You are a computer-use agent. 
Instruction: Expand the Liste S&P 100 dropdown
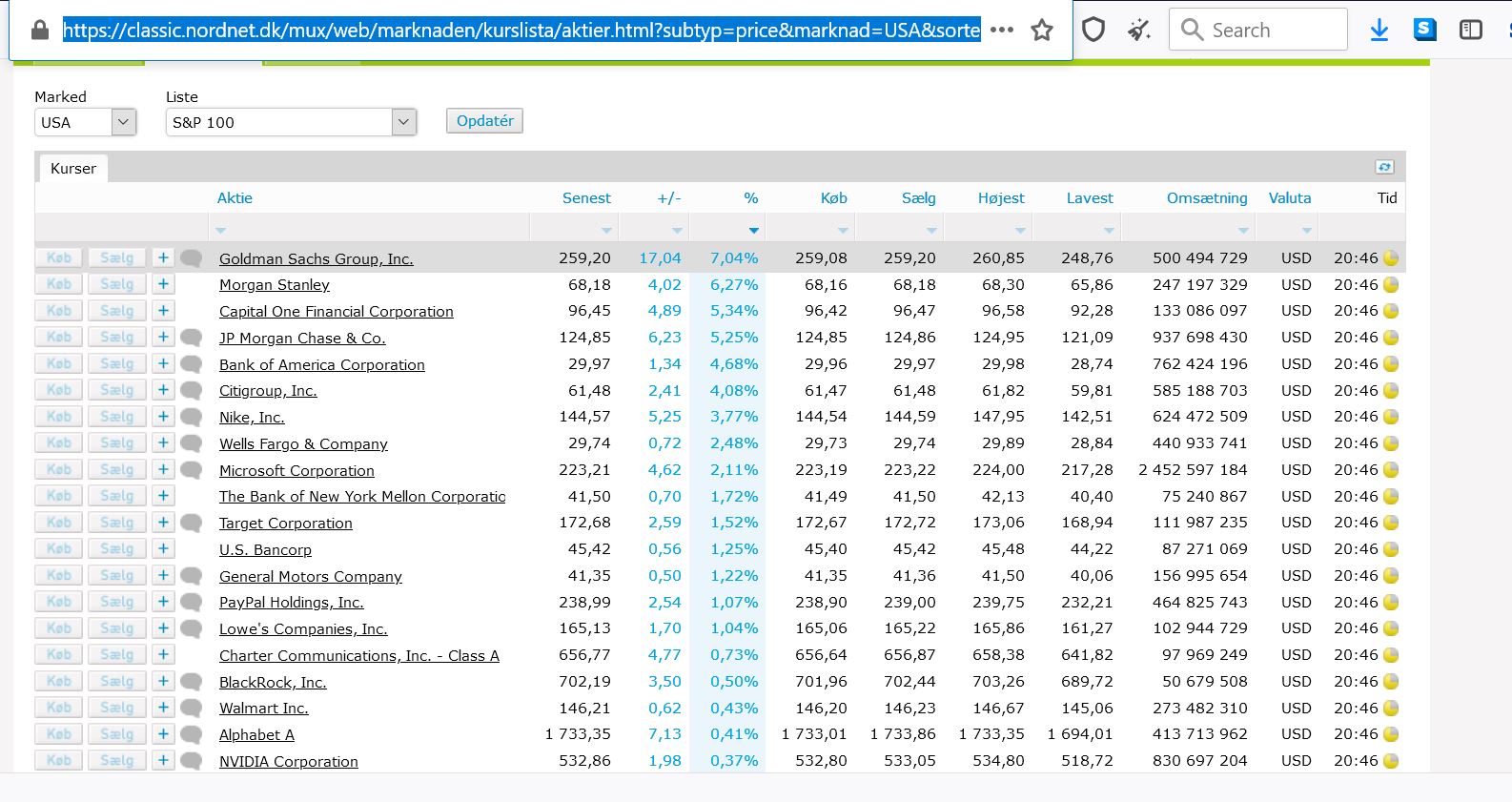(x=291, y=122)
